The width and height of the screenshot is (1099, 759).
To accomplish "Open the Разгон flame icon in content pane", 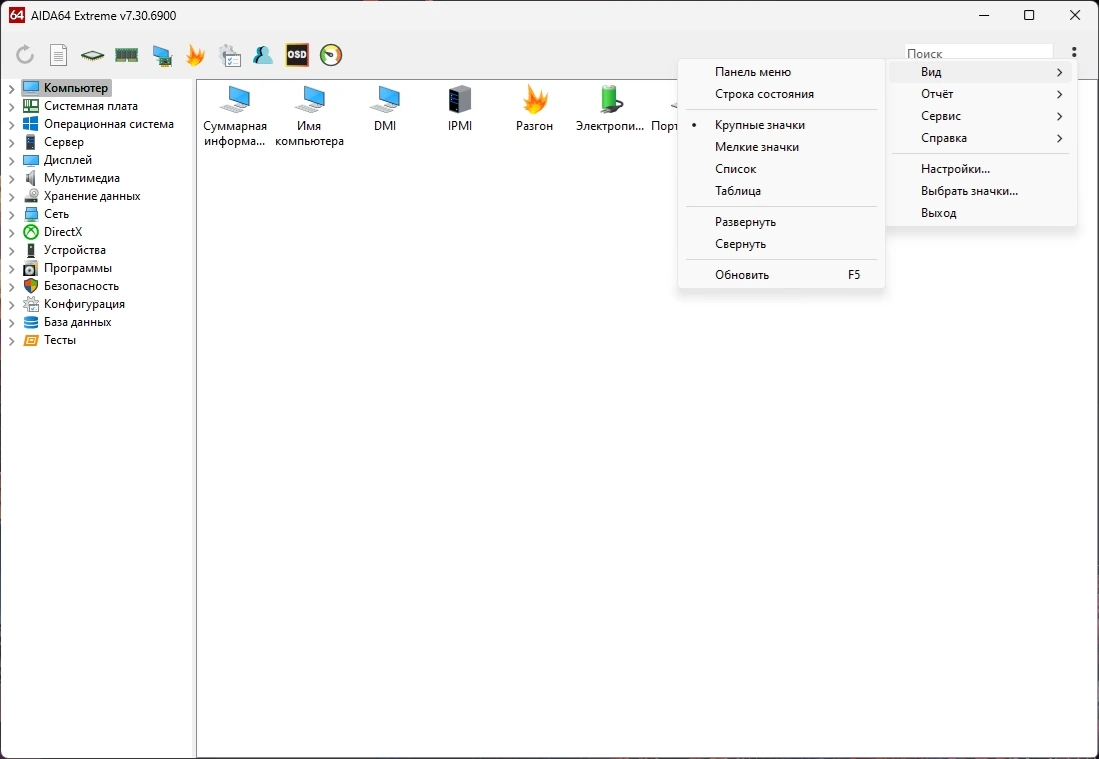I will pos(534,109).
